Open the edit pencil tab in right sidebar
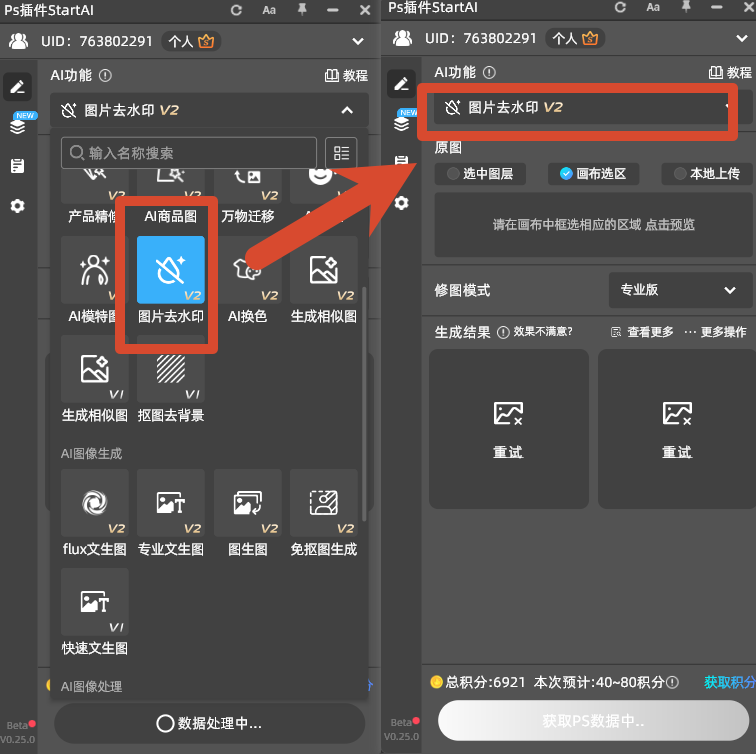 point(402,84)
